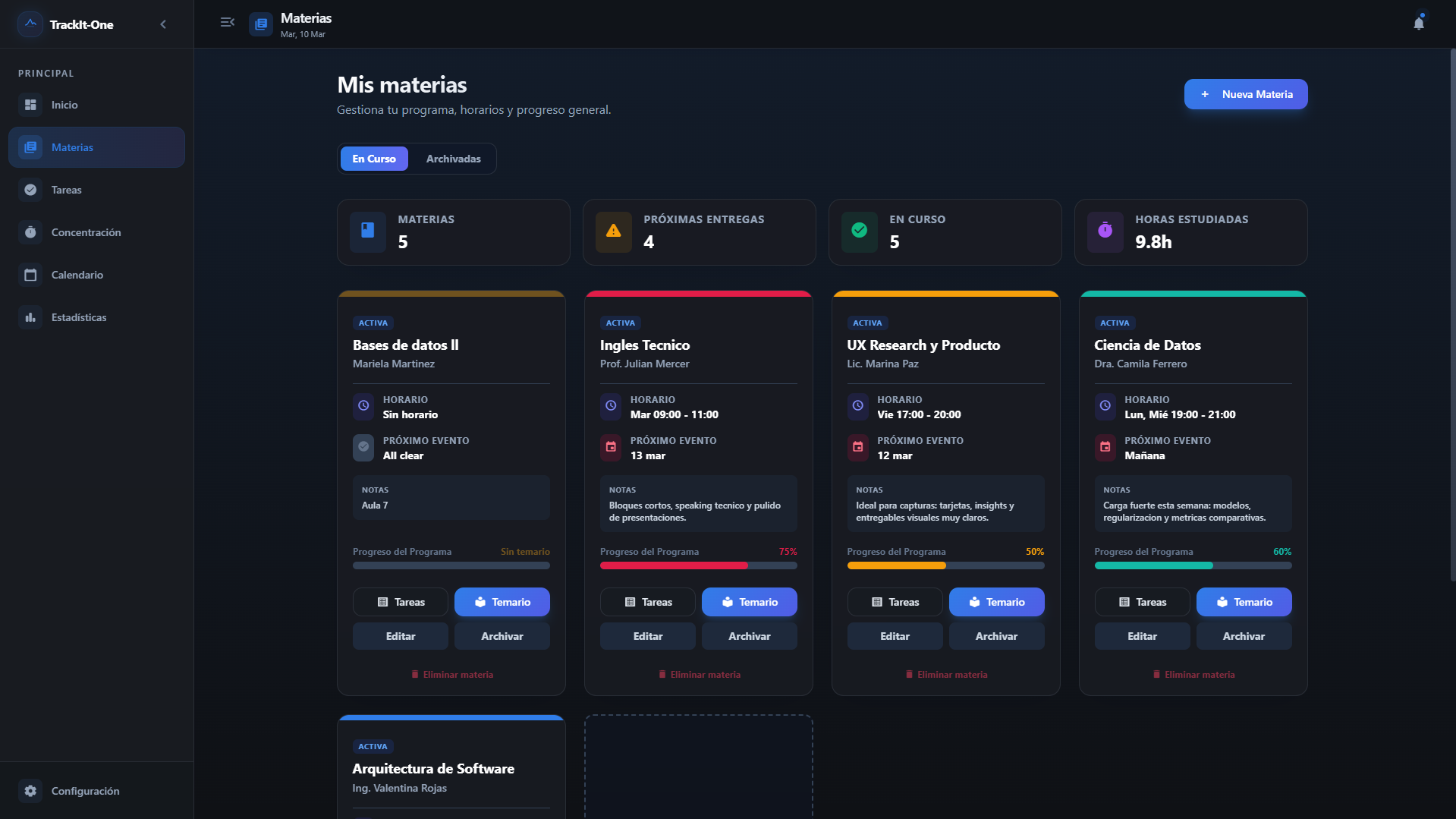Image resolution: width=1456 pixels, height=819 pixels.
Task: Open Calendario in the sidebar
Action: 96,275
